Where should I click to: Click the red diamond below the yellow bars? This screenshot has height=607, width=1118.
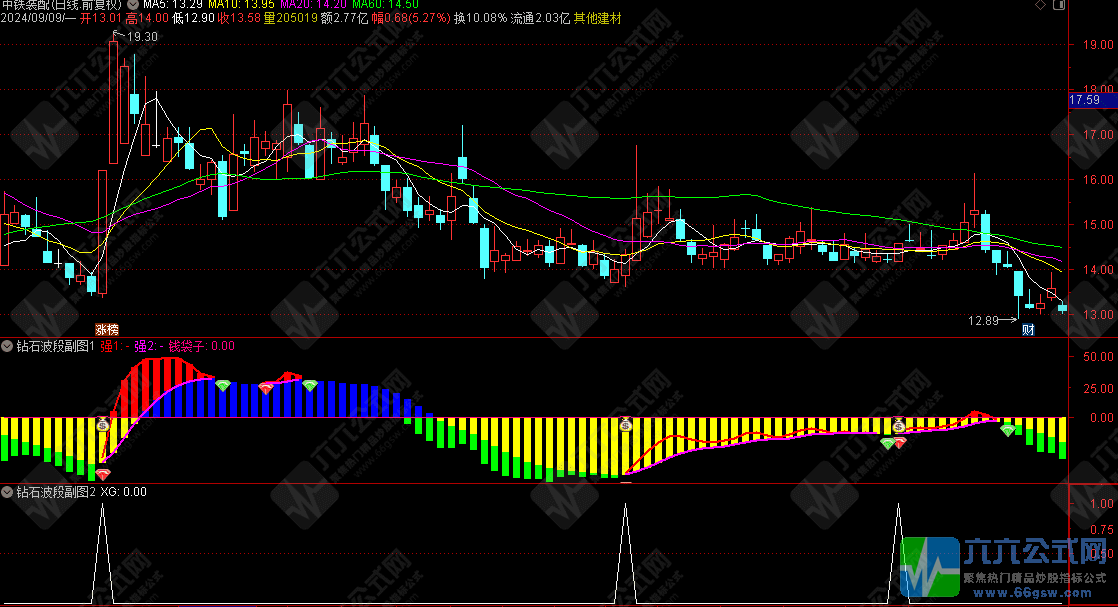(102, 474)
